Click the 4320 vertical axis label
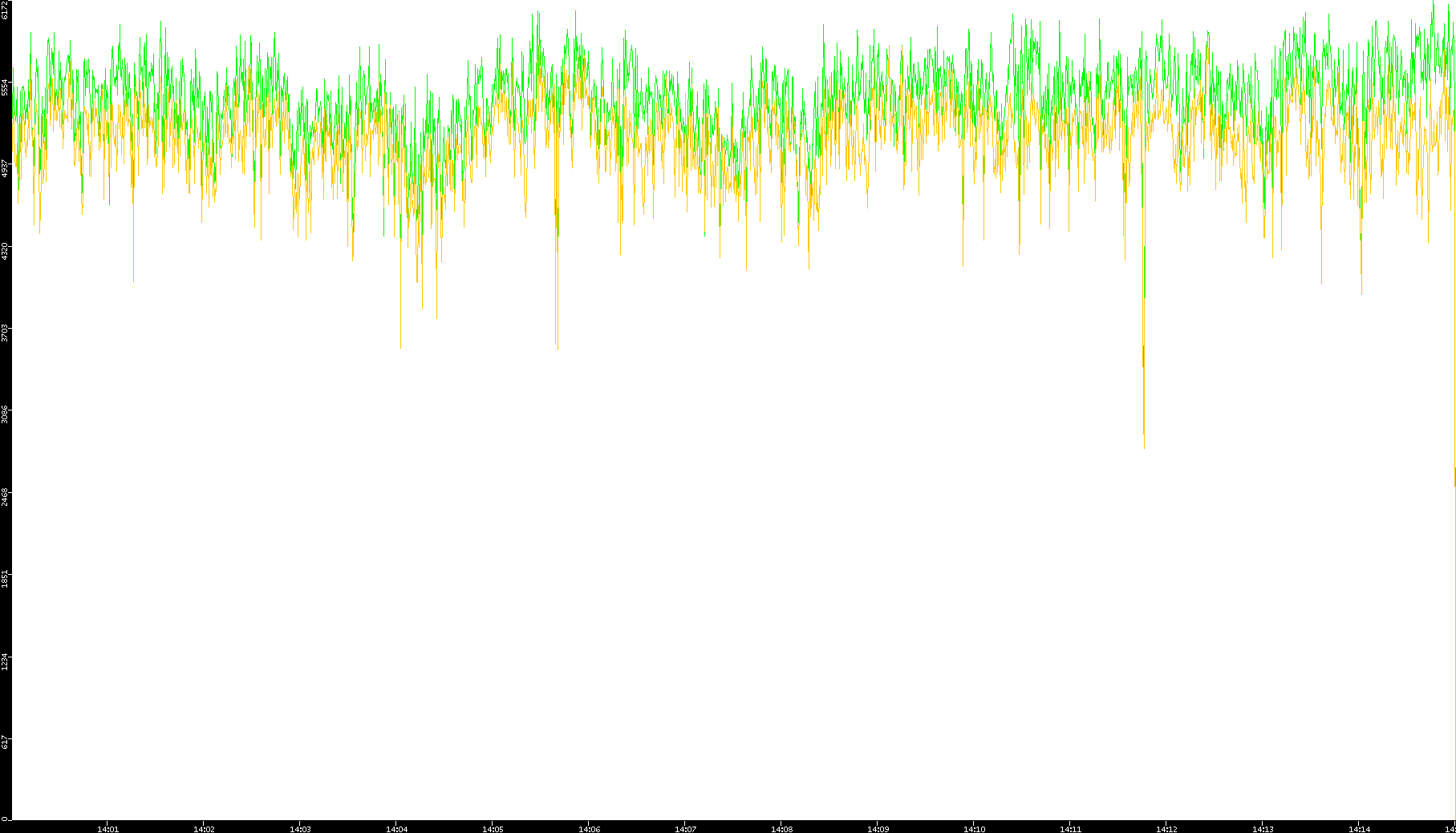 point(5,250)
